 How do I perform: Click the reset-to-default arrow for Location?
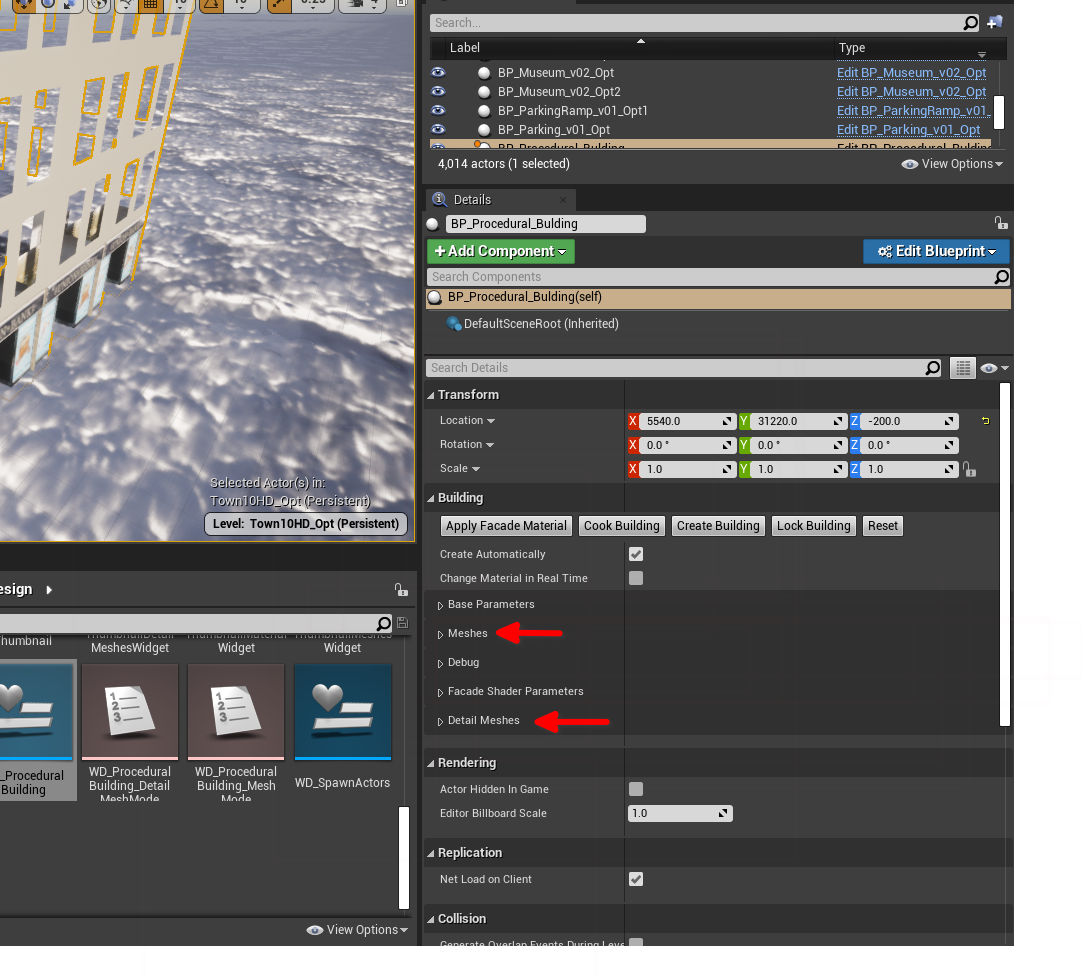(x=985, y=421)
